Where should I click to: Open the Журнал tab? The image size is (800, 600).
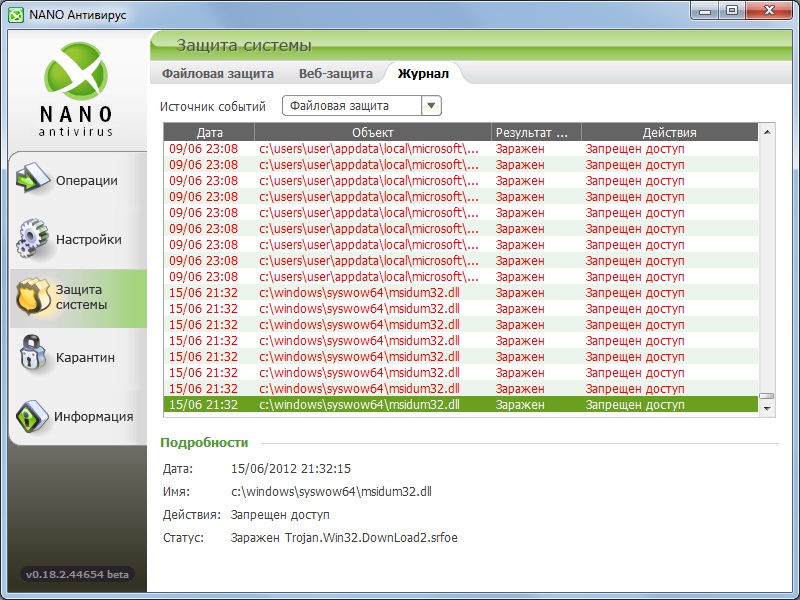coord(423,73)
